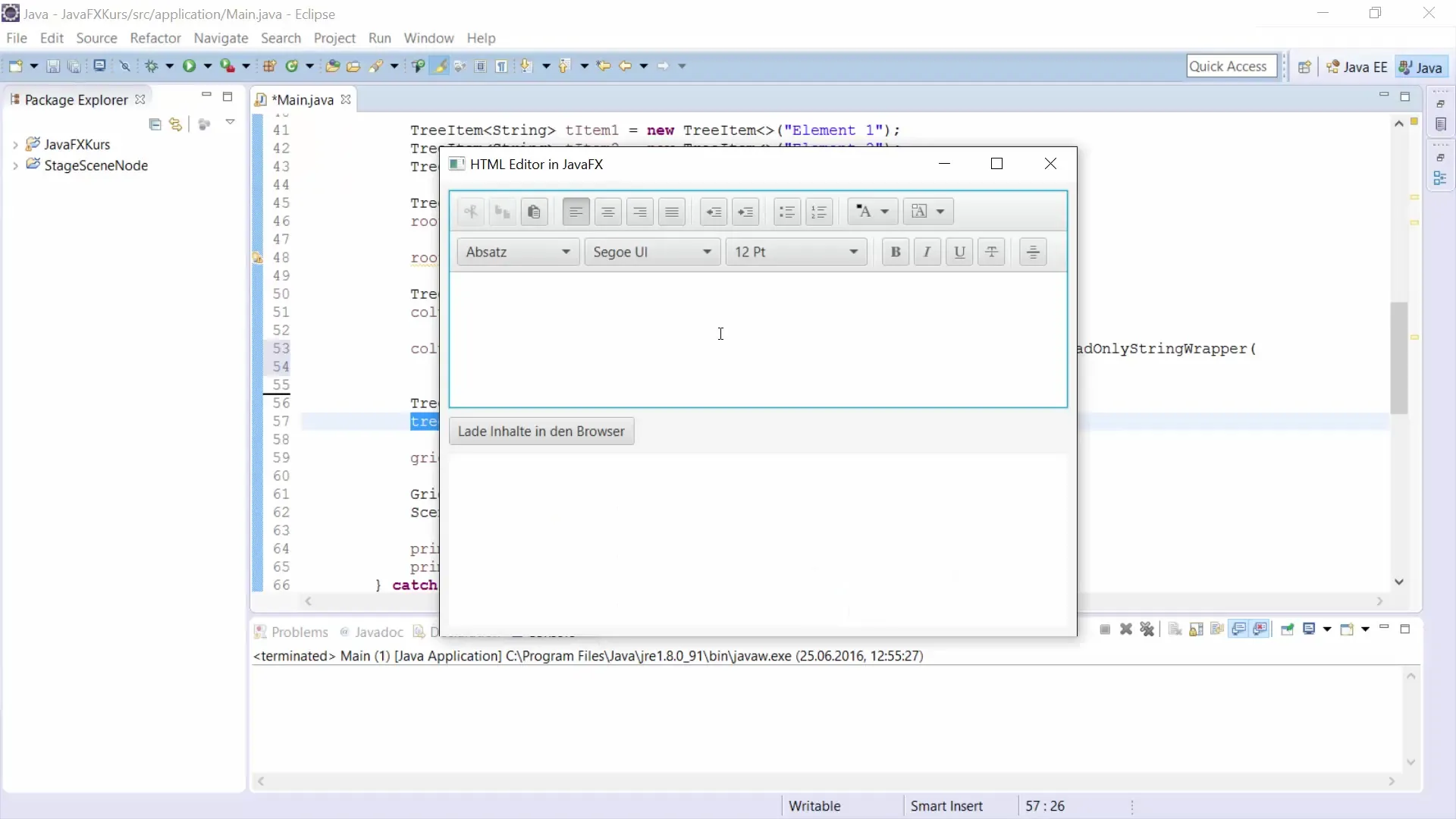The image size is (1456, 819).
Task: Open the Package Explorer view menu triangle
Action: click(x=230, y=122)
